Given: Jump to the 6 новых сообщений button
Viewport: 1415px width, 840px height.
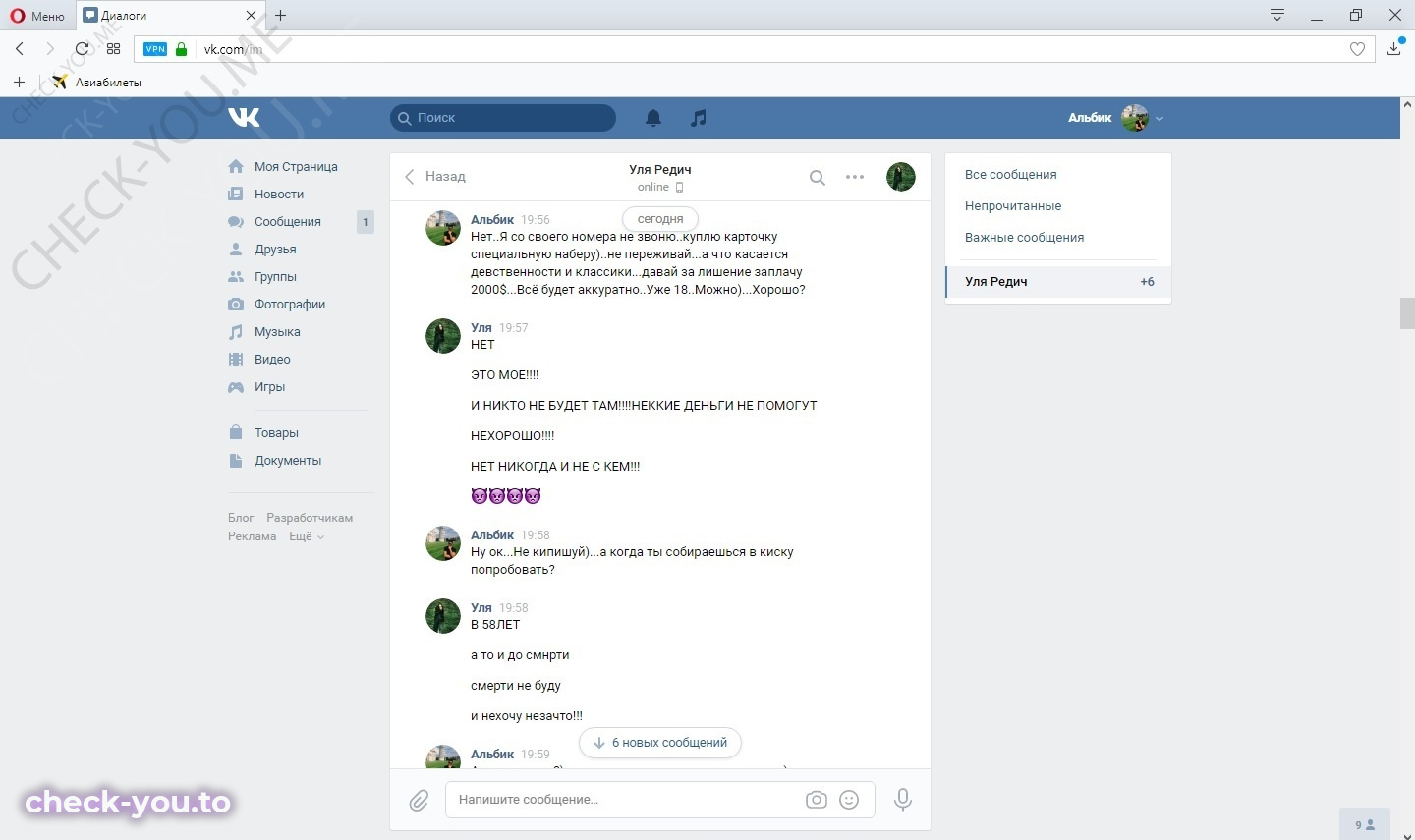Looking at the screenshot, I should pyautogui.click(x=660, y=743).
